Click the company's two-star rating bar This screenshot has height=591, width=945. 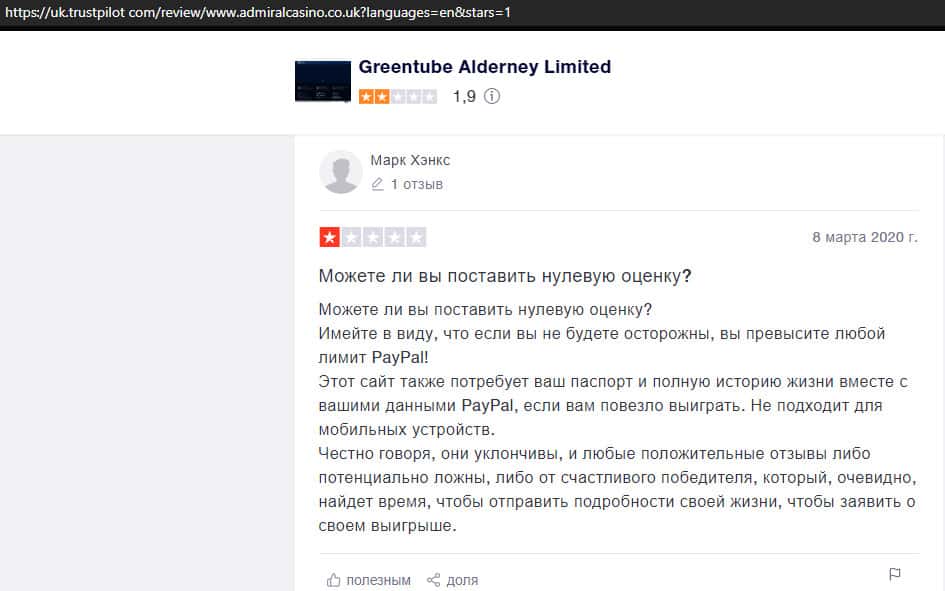point(398,96)
